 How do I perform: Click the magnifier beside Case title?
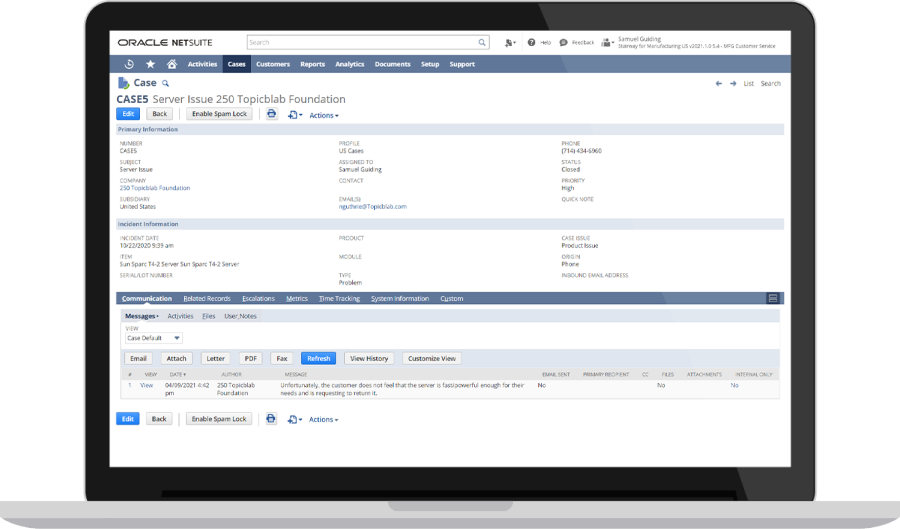(165, 84)
